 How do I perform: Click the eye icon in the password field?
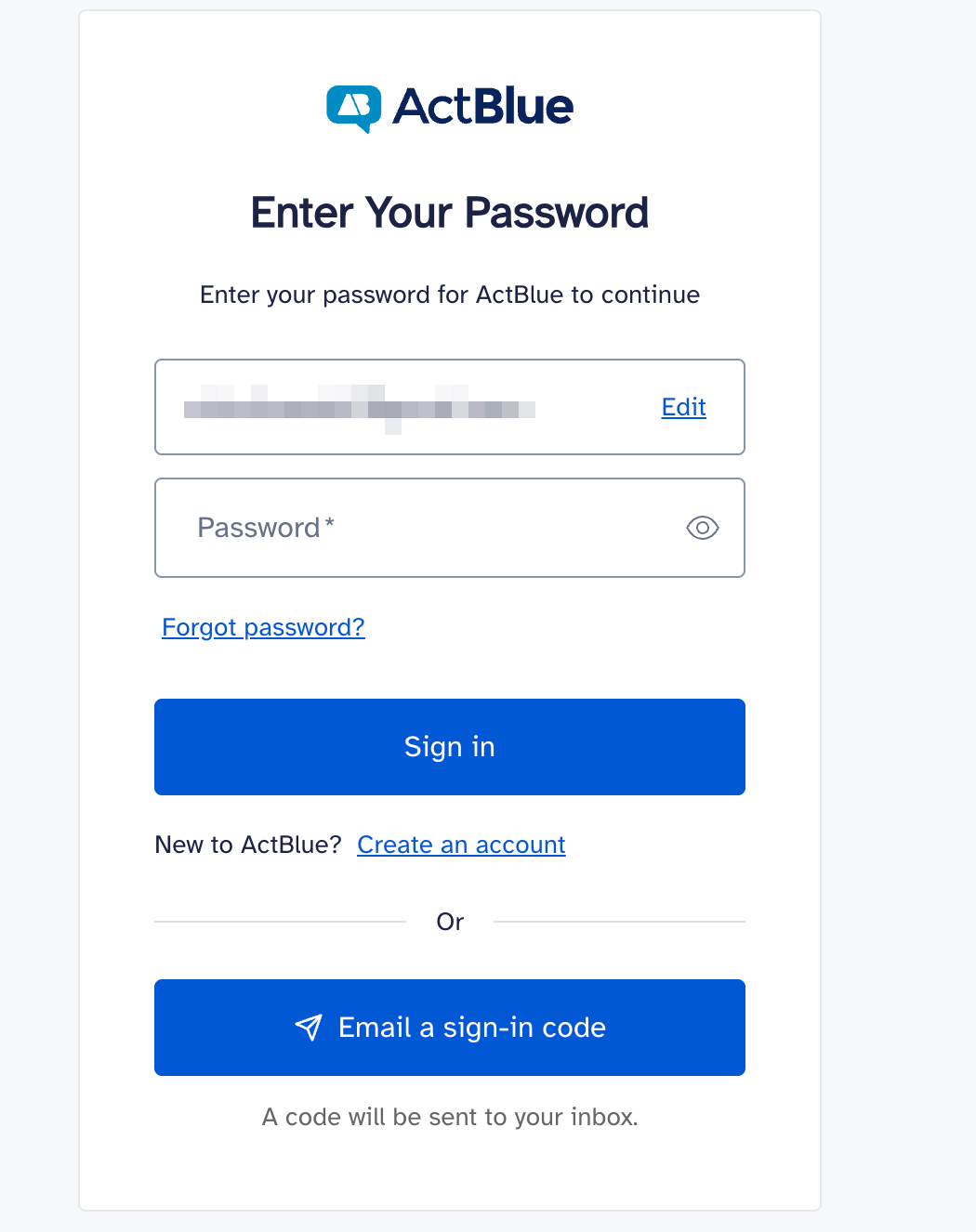point(703,528)
